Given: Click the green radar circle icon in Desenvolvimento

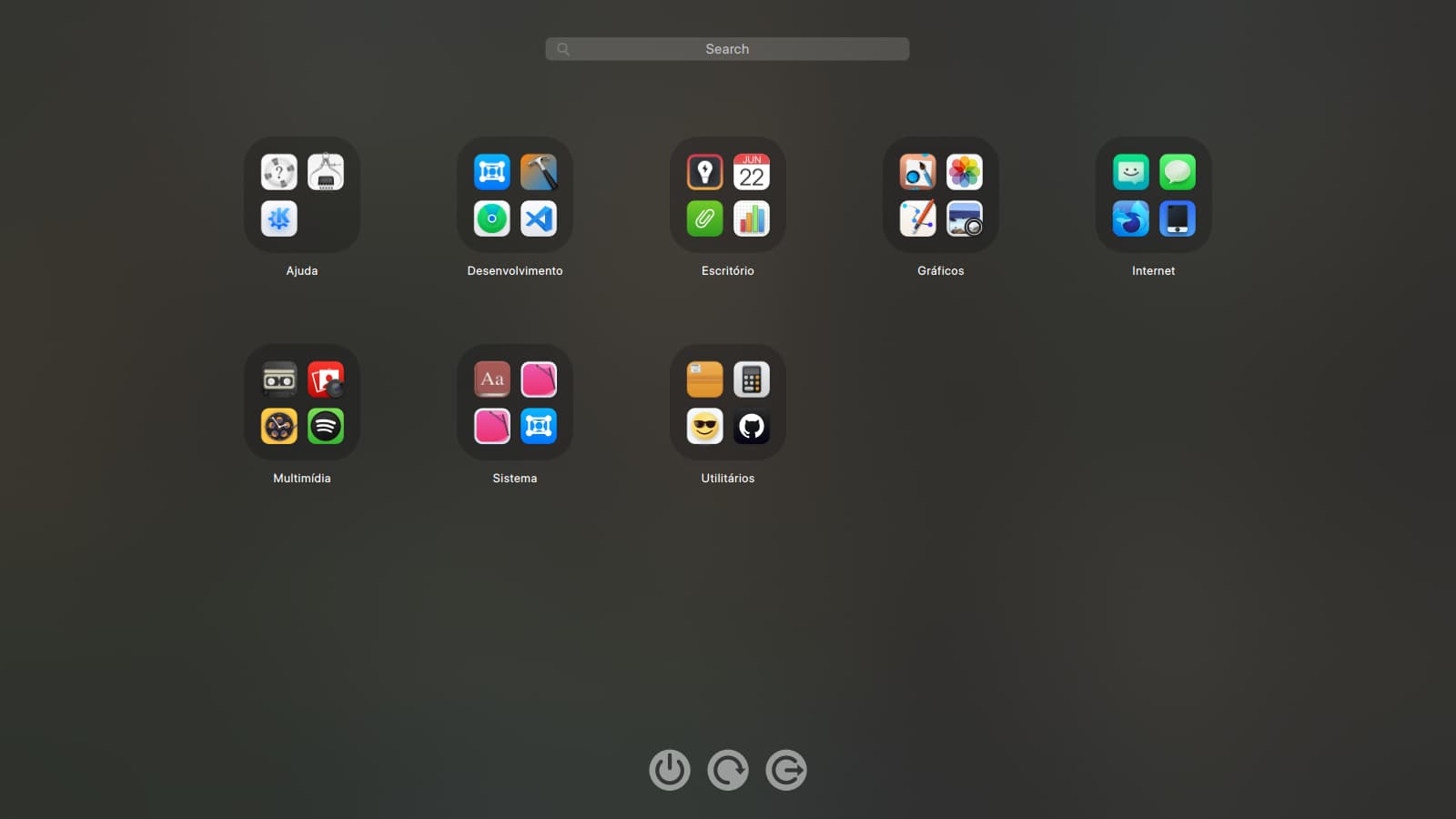Looking at the screenshot, I should point(492,218).
